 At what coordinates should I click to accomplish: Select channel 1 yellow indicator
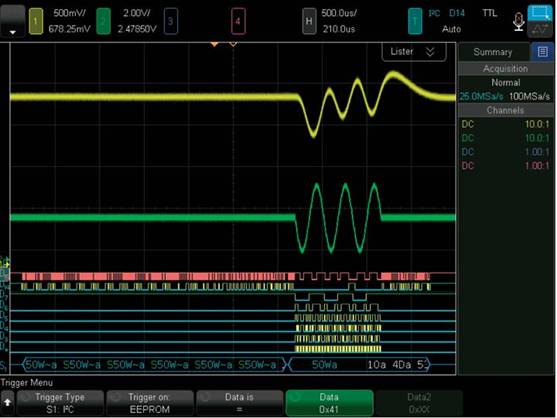36,21
